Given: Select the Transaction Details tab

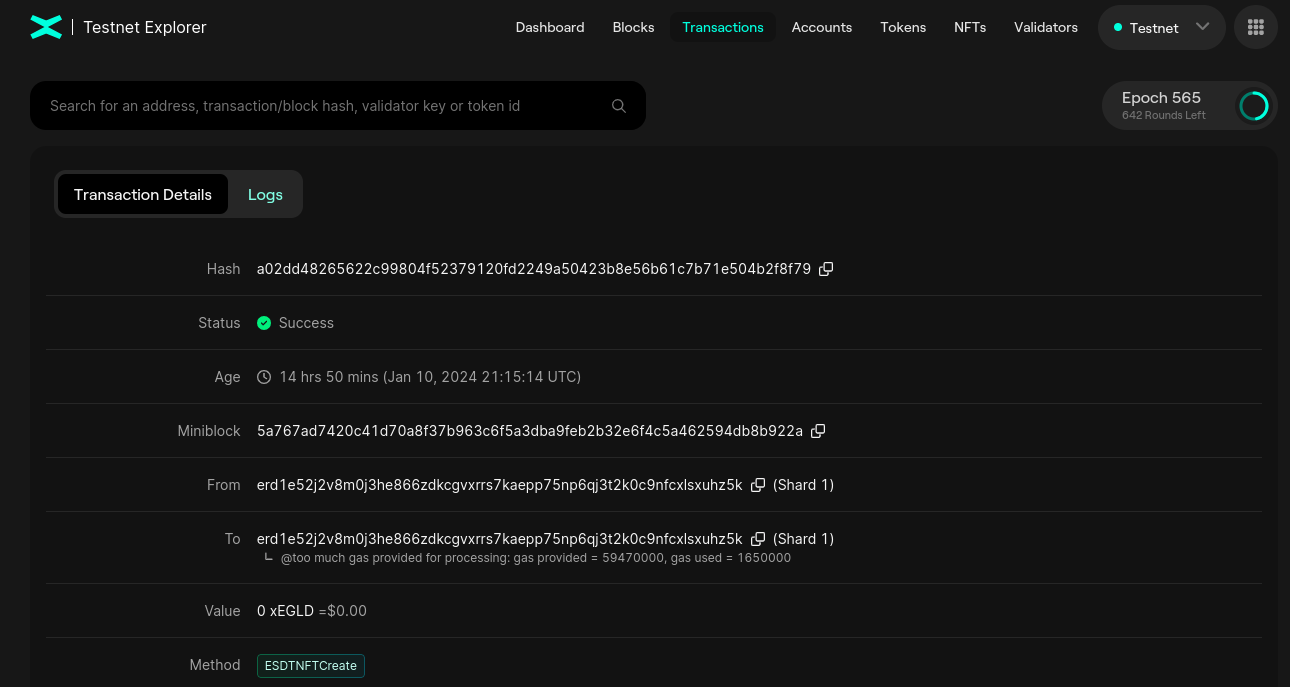Looking at the screenshot, I should coord(143,195).
